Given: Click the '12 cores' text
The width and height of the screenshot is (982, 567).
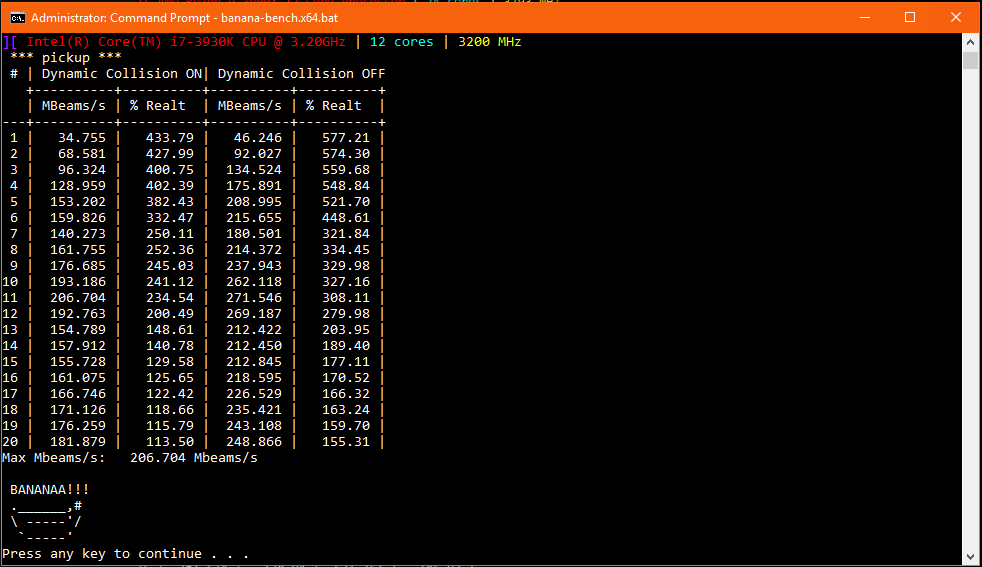Looking at the screenshot, I should tap(401, 42).
